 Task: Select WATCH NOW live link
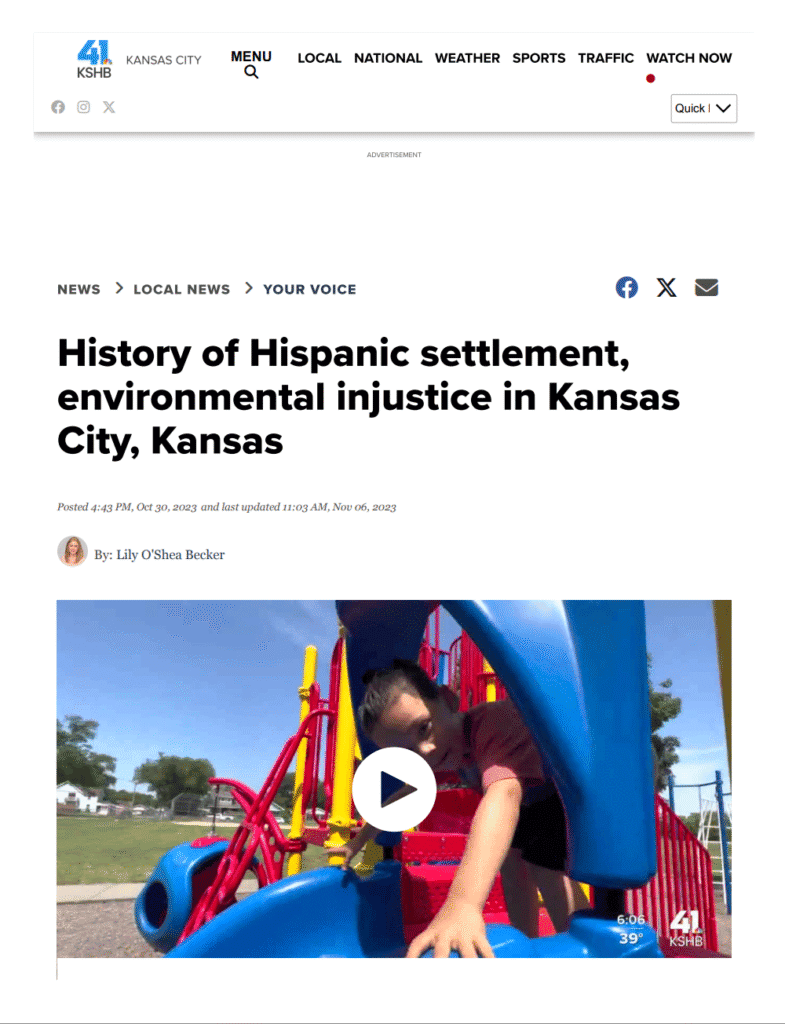click(689, 58)
